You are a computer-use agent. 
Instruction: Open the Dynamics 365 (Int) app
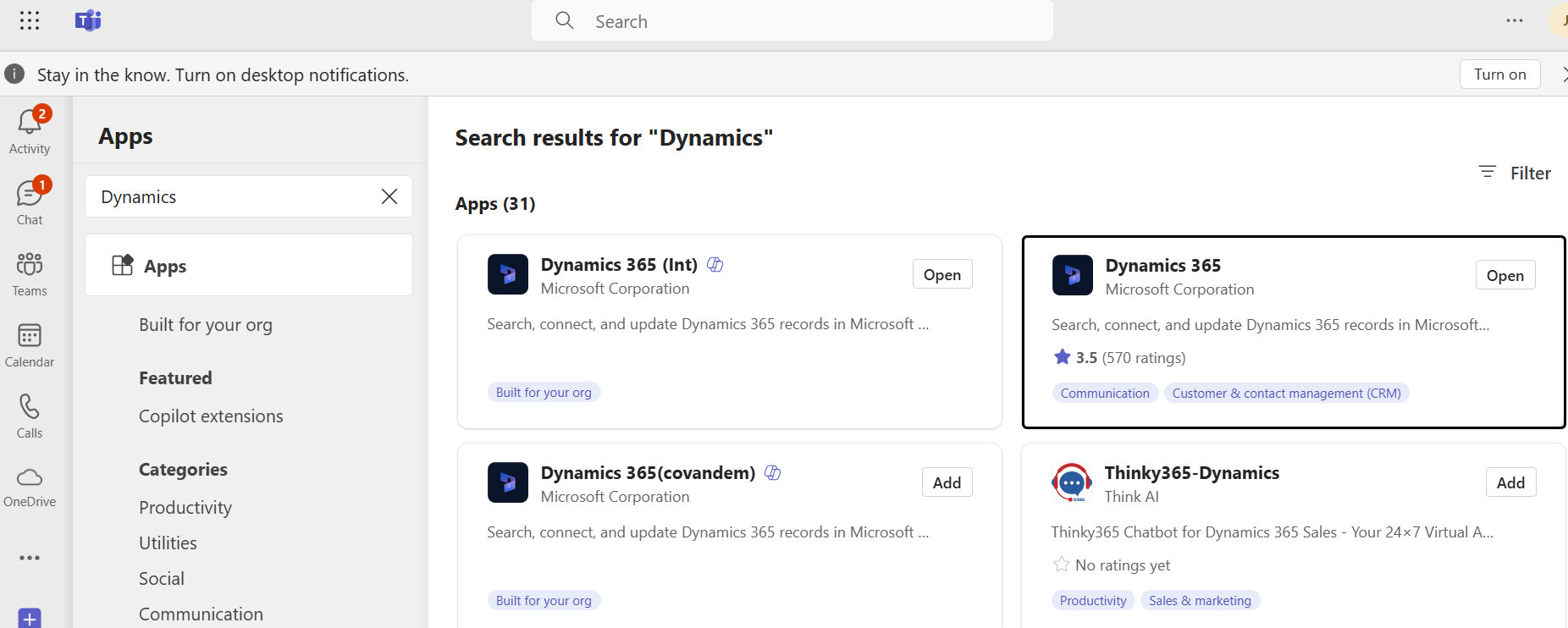click(942, 274)
